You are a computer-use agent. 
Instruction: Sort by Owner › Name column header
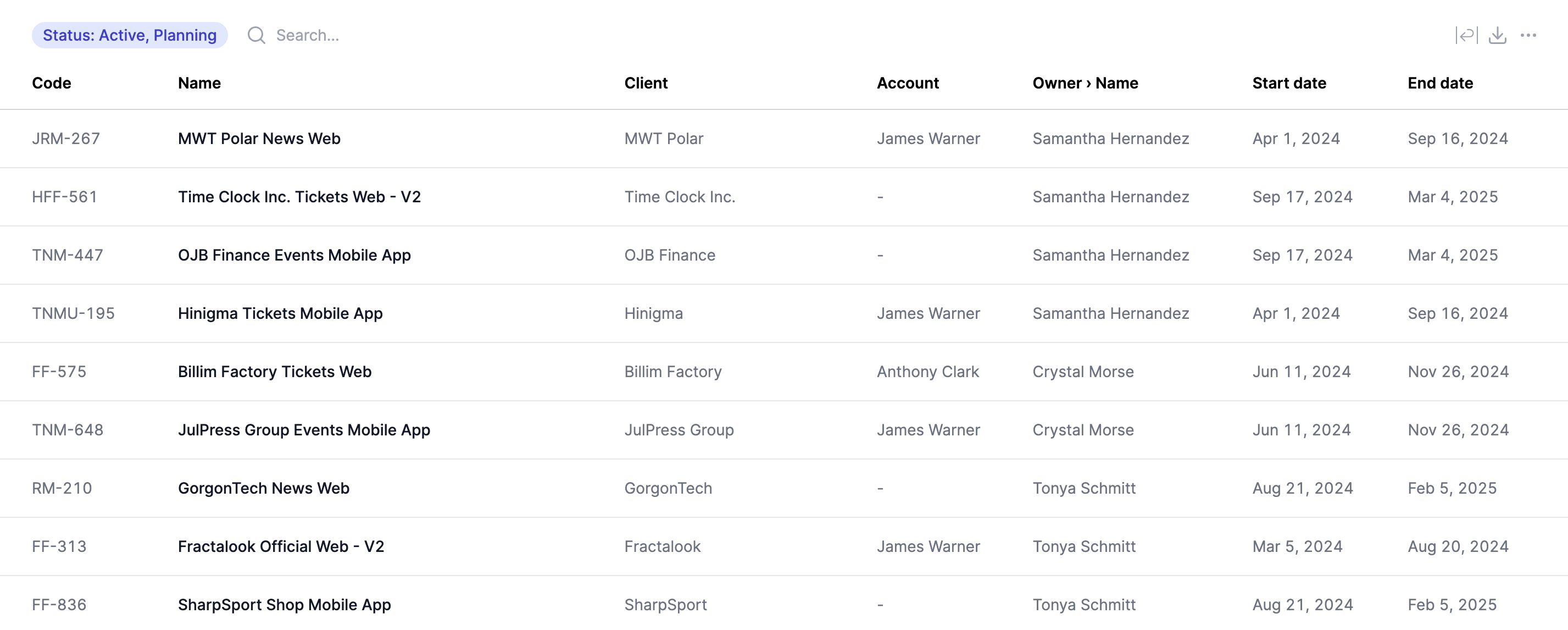1085,83
